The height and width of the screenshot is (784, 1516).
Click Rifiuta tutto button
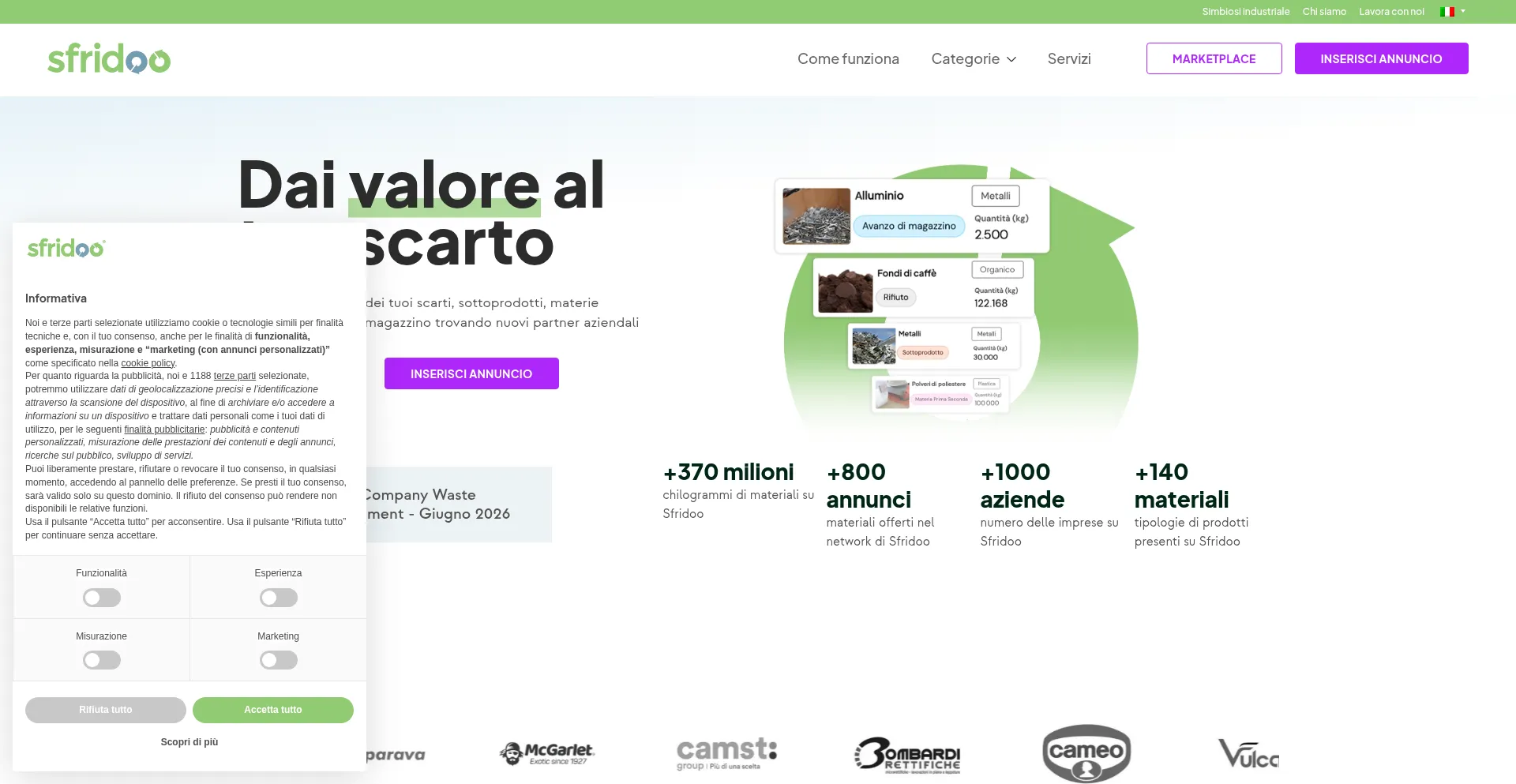click(x=106, y=710)
